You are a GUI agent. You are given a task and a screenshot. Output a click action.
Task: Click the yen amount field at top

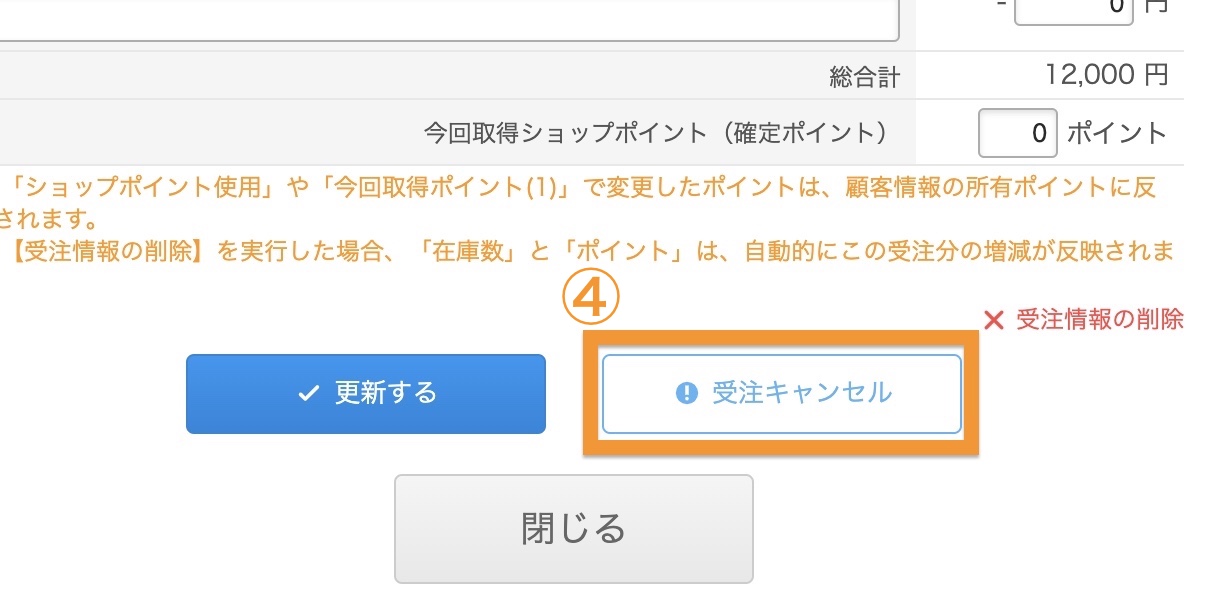1074,9
